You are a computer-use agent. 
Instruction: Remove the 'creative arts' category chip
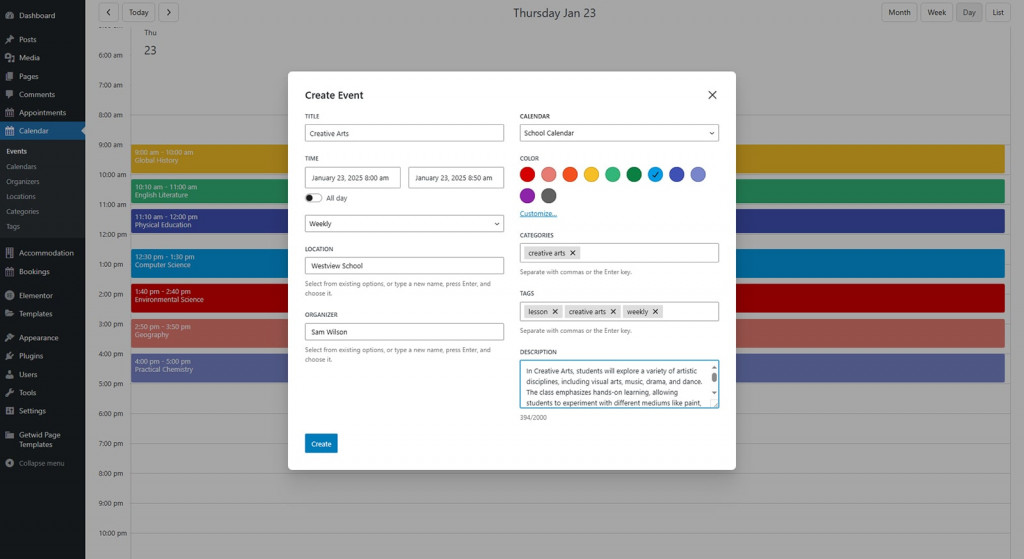573,253
